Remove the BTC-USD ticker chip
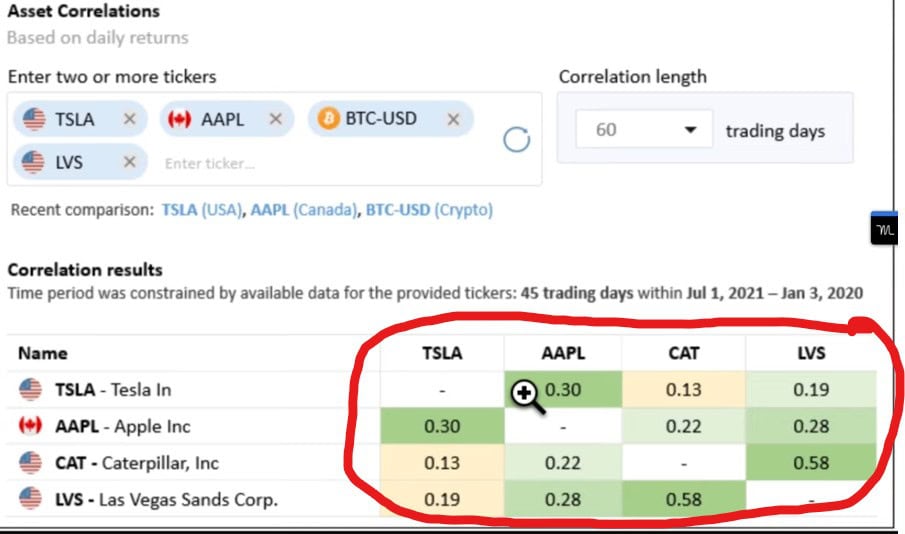This screenshot has height=534, width=905. (454, 119)
